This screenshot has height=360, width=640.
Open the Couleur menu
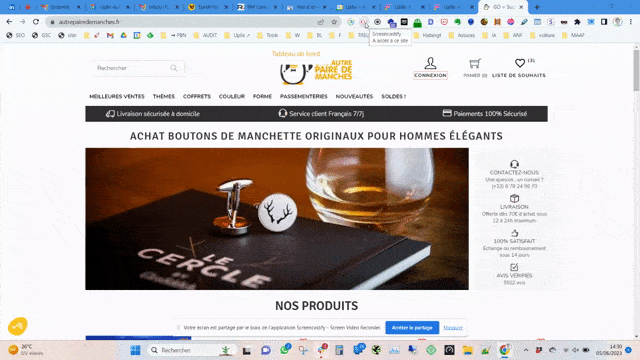pyautogui.click(x=232, y=97)
